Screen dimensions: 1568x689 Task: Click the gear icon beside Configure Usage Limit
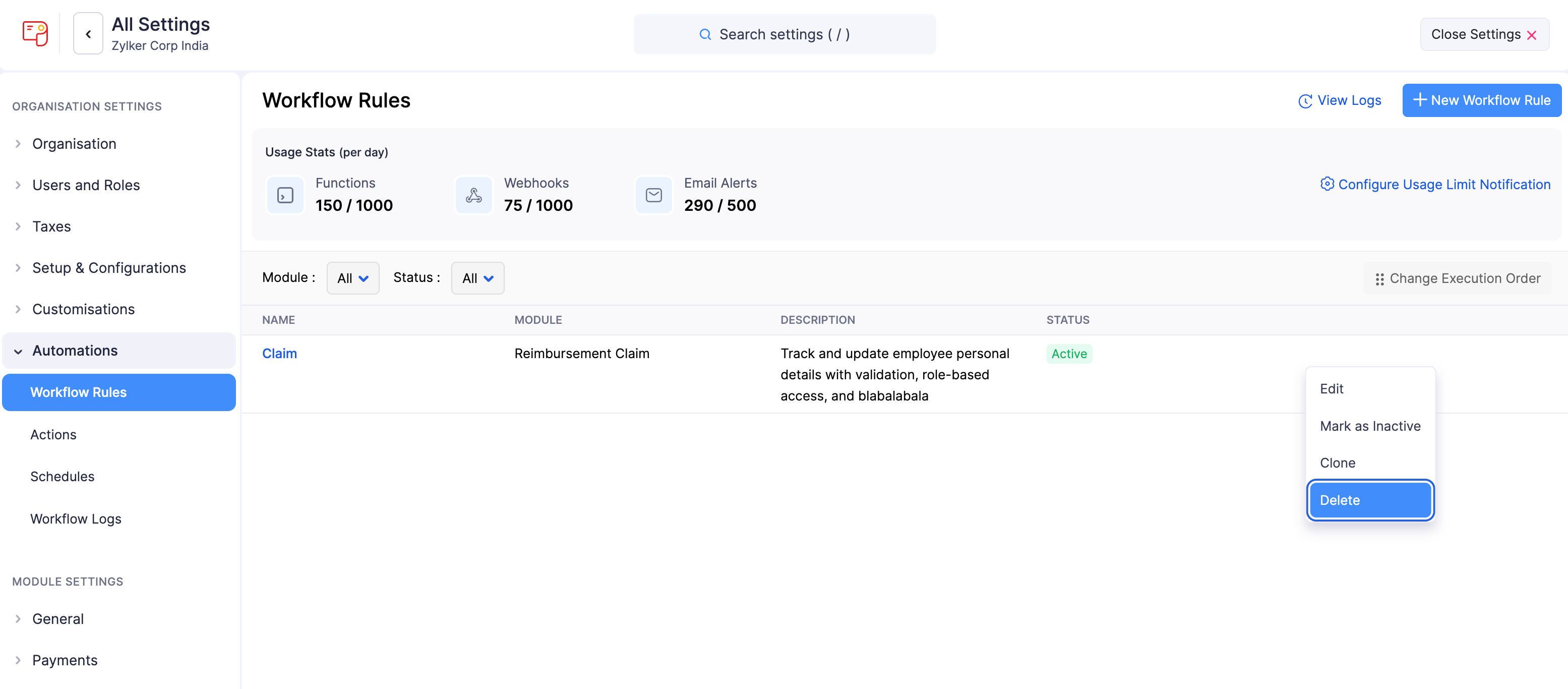[1327, 184]
